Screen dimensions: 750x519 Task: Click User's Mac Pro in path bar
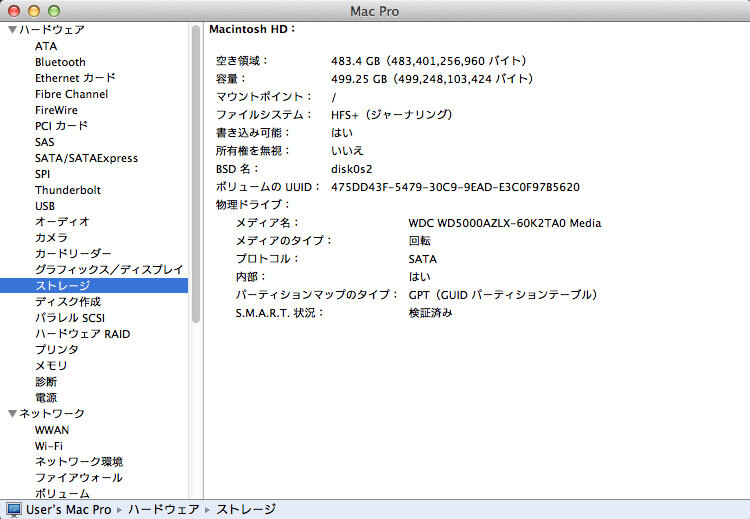[68, 509]
